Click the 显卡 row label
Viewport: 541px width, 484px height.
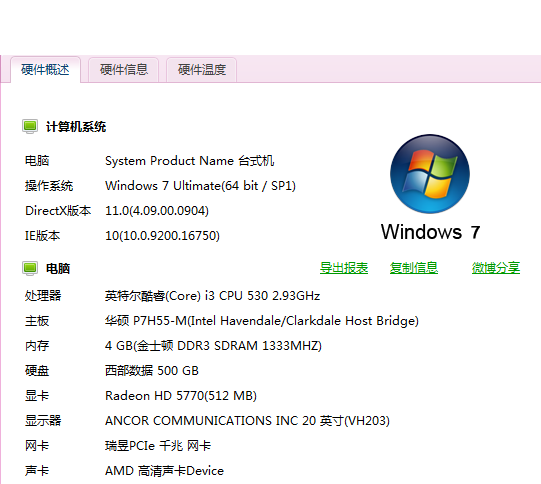pos(37,396)
